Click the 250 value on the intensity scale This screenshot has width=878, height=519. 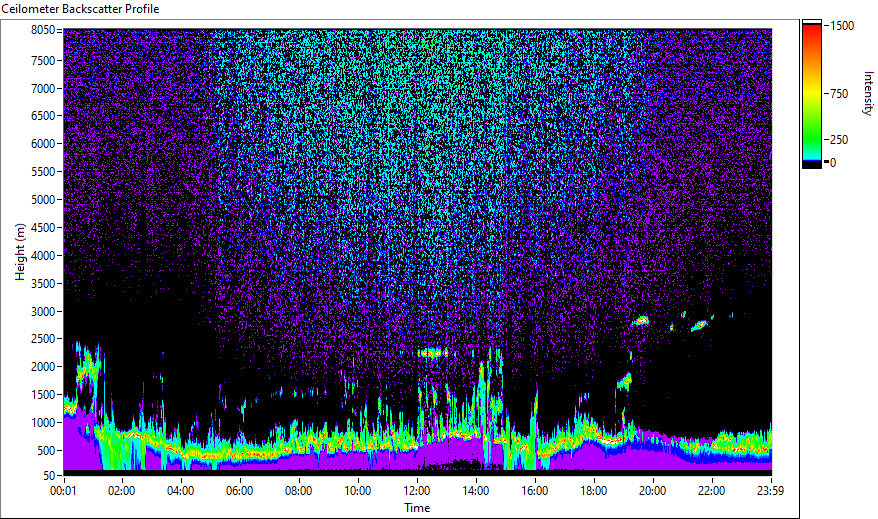tap(839, 139)
